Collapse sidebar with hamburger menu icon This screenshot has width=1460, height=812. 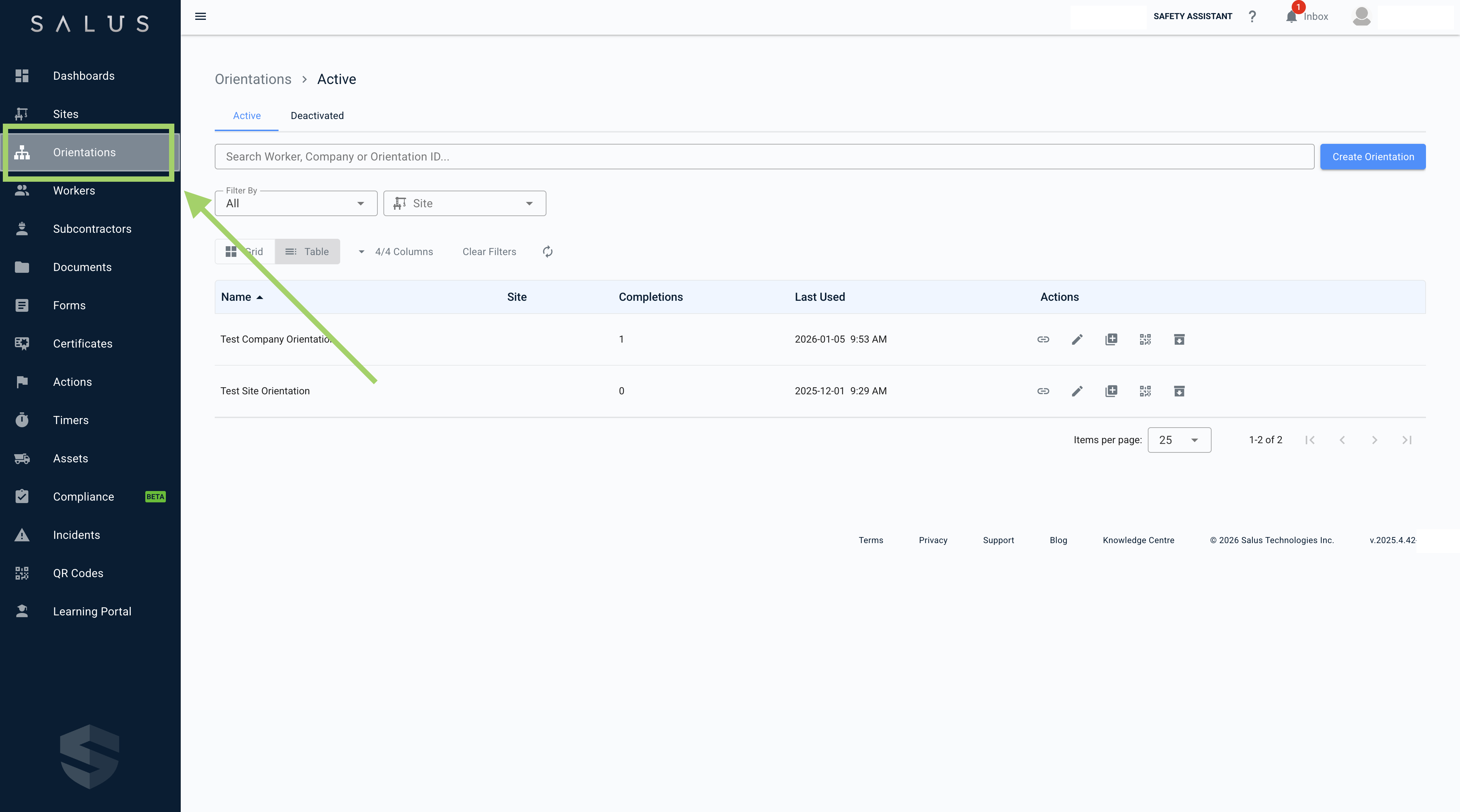coord(200,16)
